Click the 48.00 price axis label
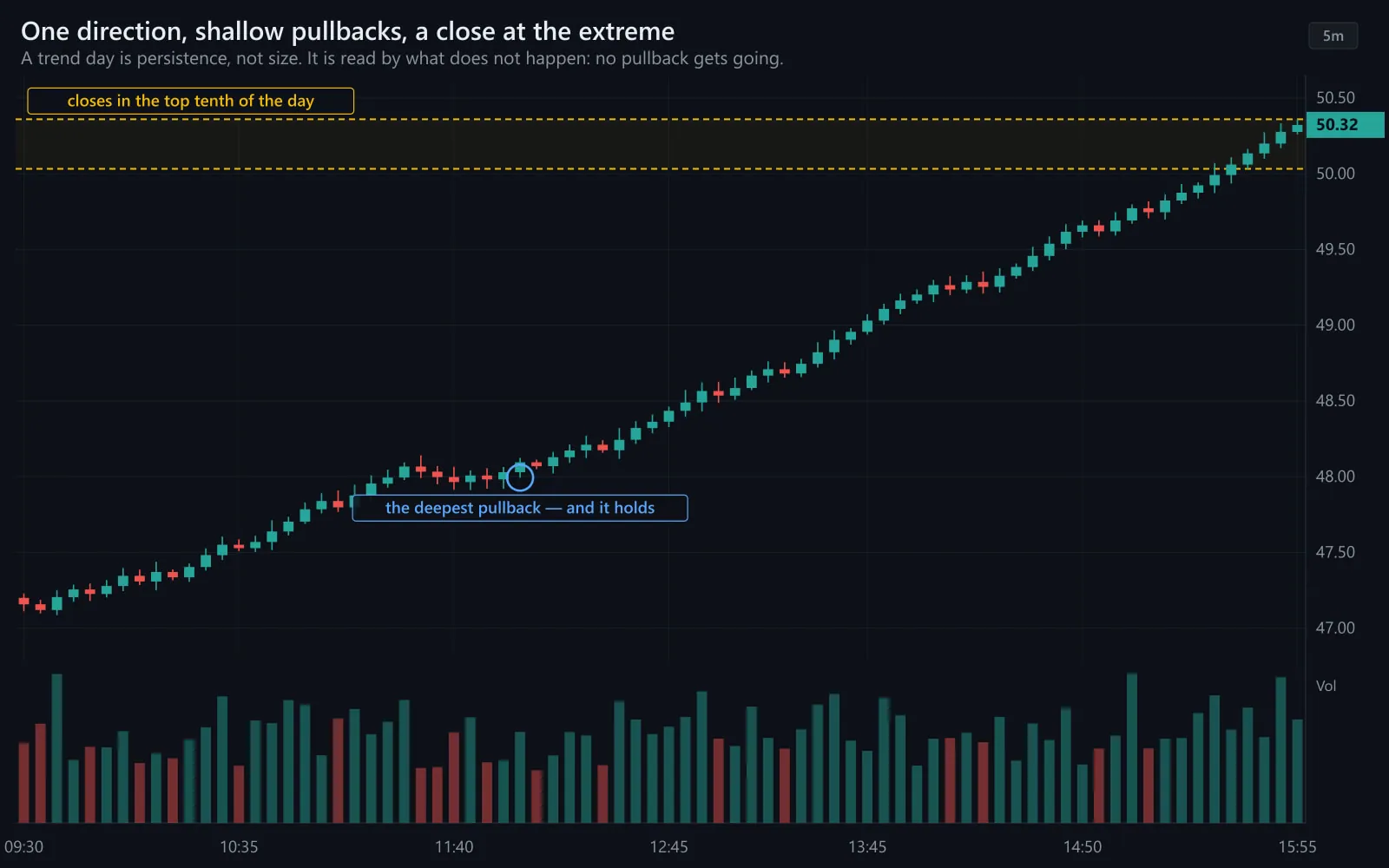This screenshot has height=868, width=1389. [1335, 477]
